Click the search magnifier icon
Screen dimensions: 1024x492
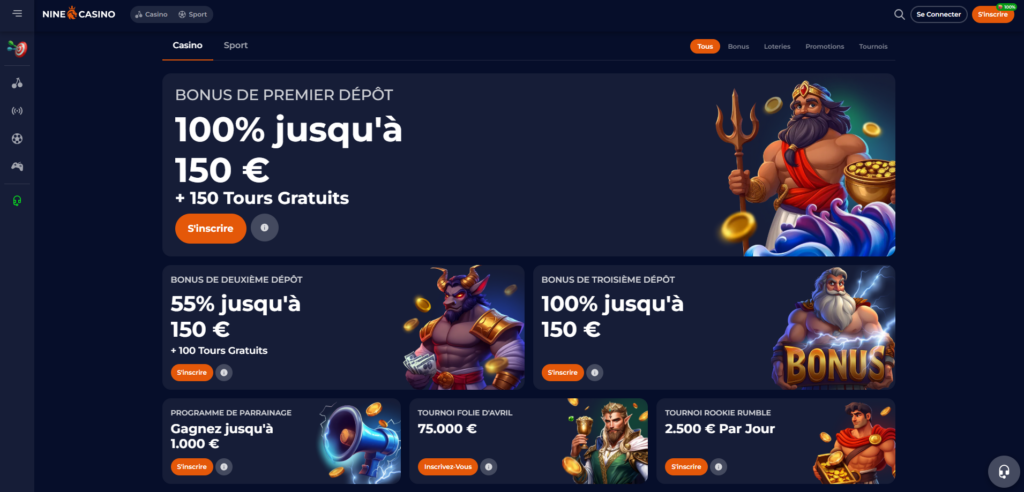click(899, 14)
